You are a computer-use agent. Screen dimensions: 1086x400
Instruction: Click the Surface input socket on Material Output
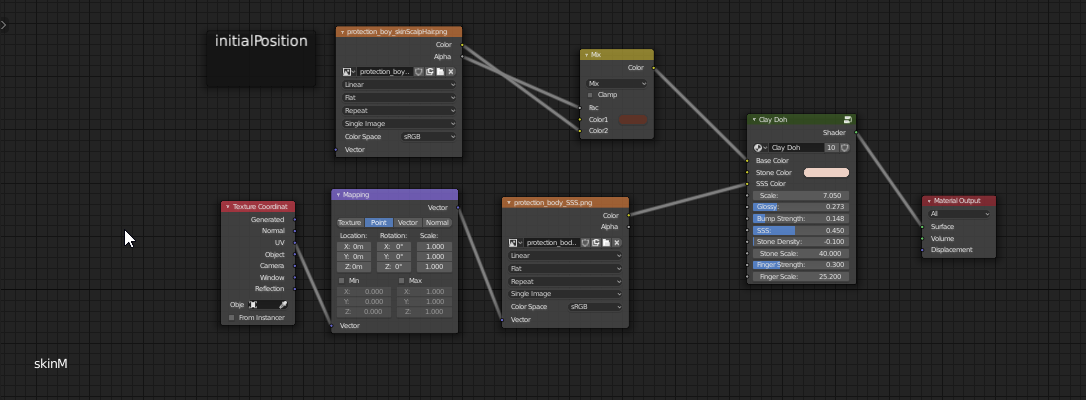tap(923, 227)
